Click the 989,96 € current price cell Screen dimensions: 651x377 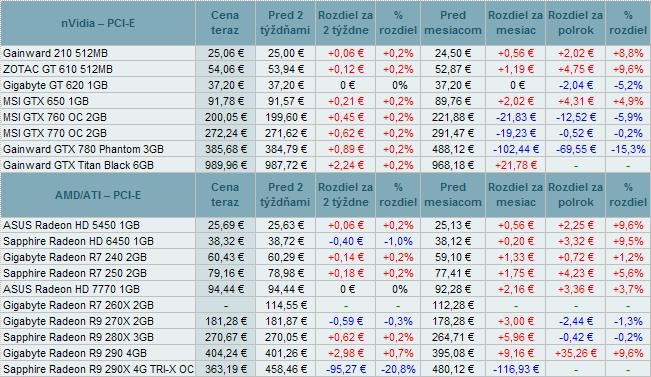(x=225, y=165)
